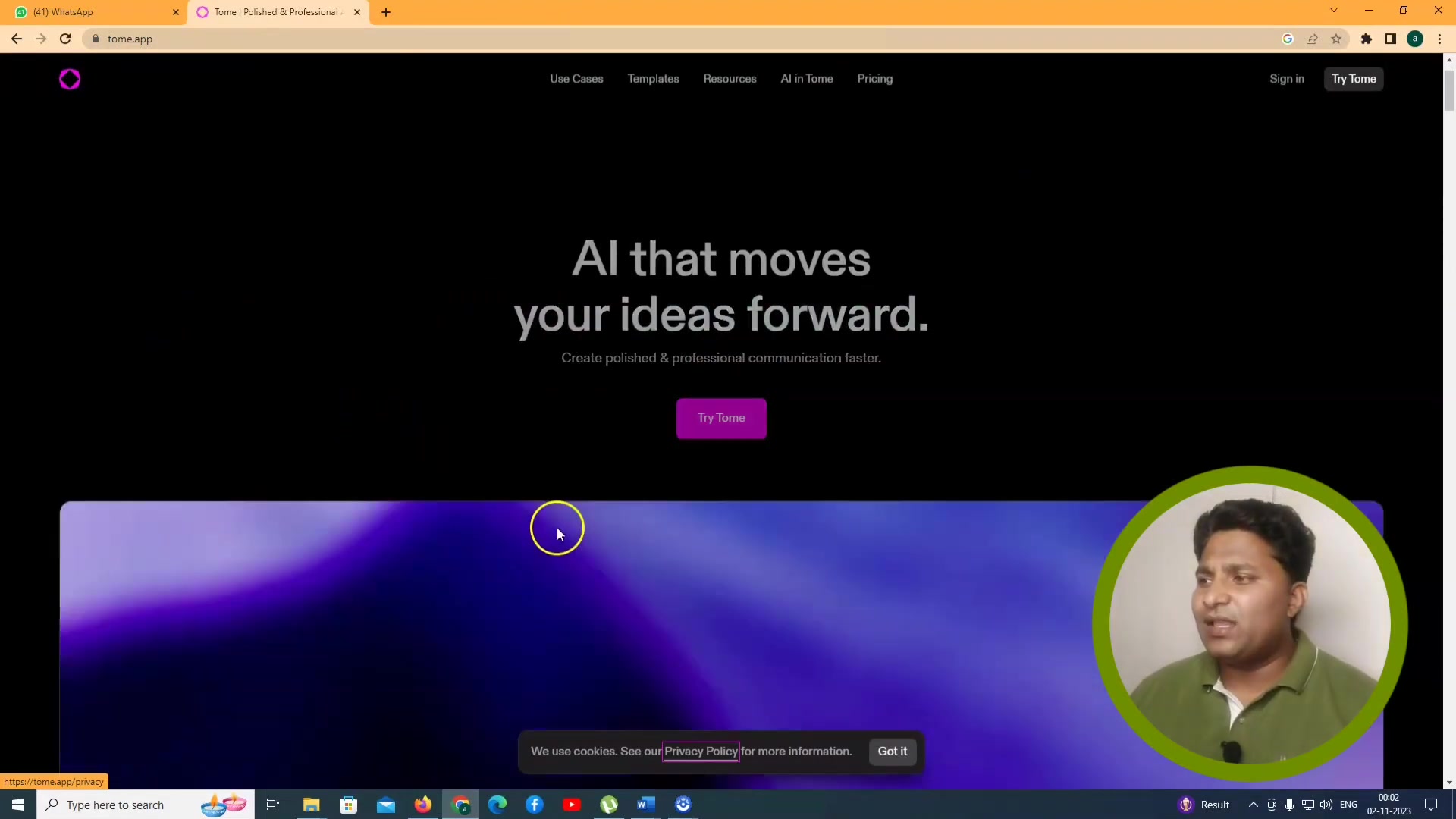Go back with the browser back arrow
The image size is (1456, 819).
(17, 39)
